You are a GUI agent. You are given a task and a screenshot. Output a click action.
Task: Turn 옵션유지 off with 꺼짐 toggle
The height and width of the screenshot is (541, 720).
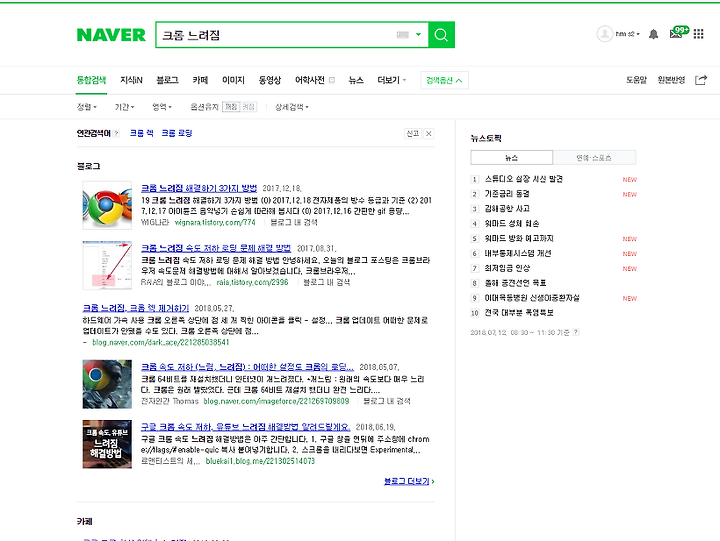pyautogui.click(x=231, y=107)
